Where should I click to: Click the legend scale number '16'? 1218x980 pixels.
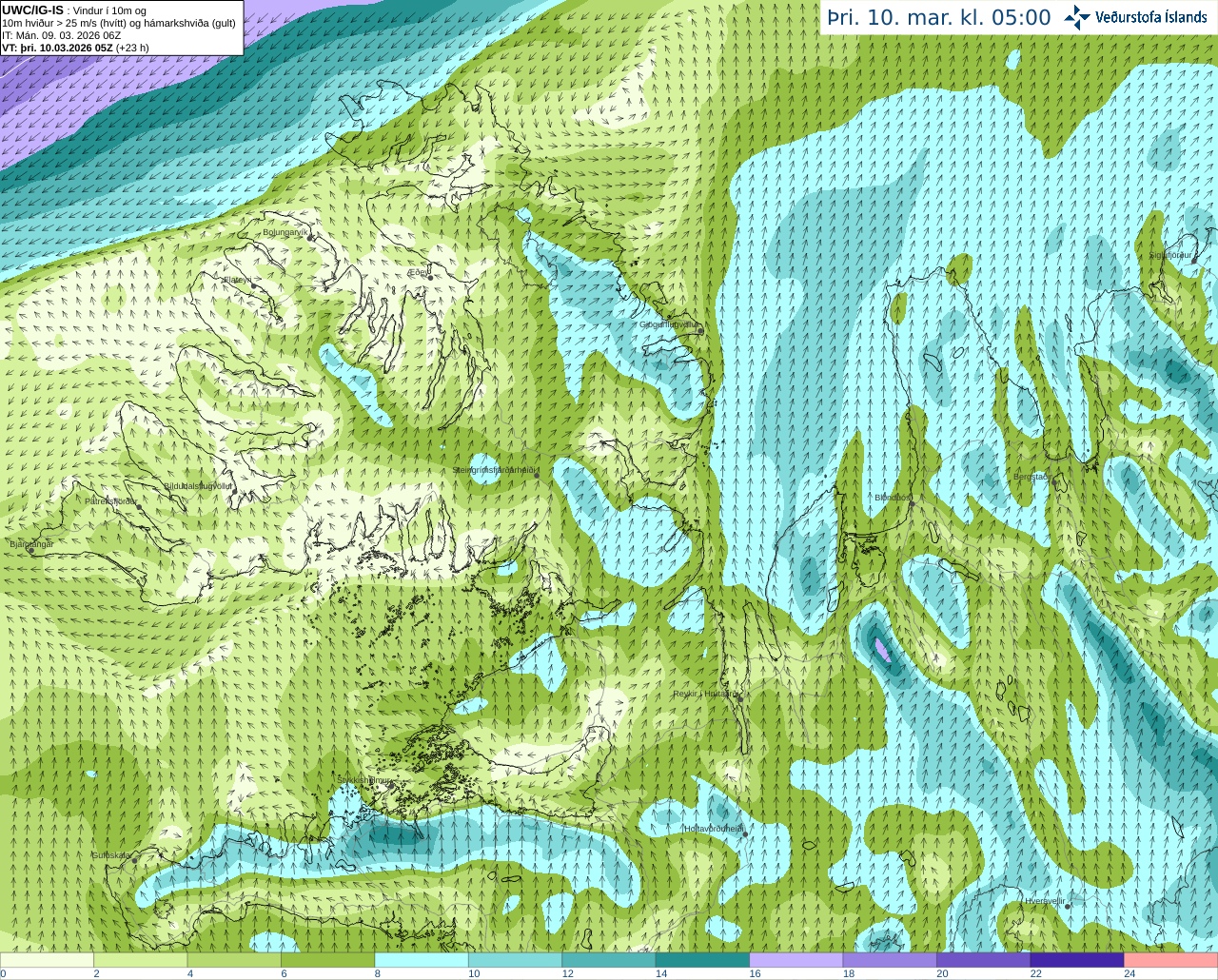(x=755, y=973)
